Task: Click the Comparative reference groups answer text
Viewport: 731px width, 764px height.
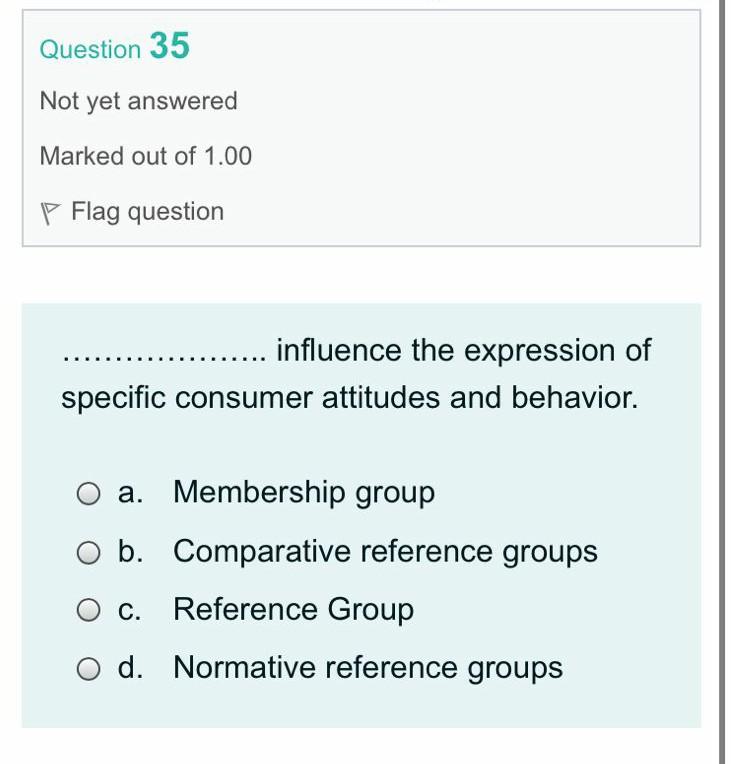Action: (385, 552)
